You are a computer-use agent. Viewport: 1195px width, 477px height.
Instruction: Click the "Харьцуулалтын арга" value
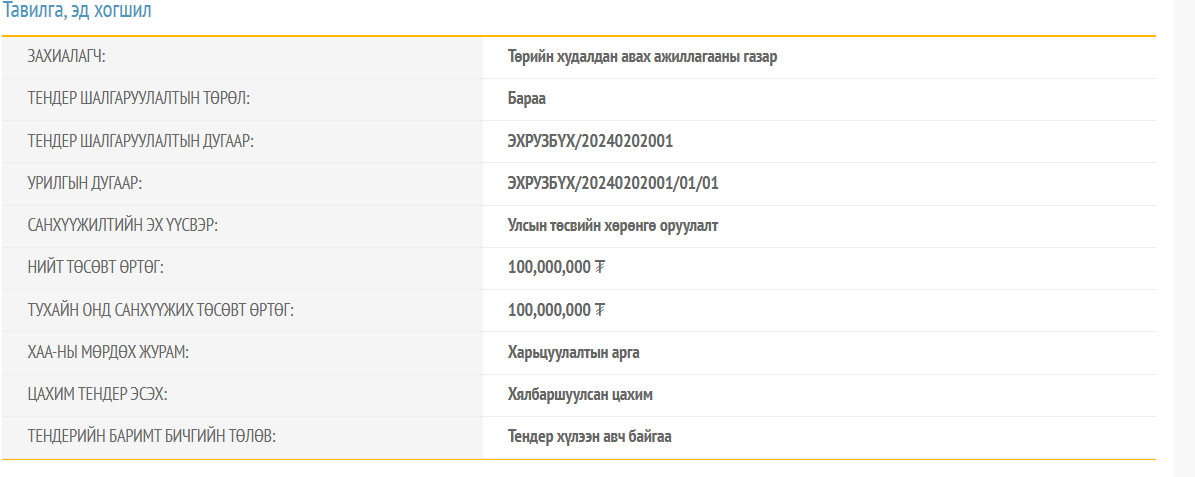coord(573,352)
